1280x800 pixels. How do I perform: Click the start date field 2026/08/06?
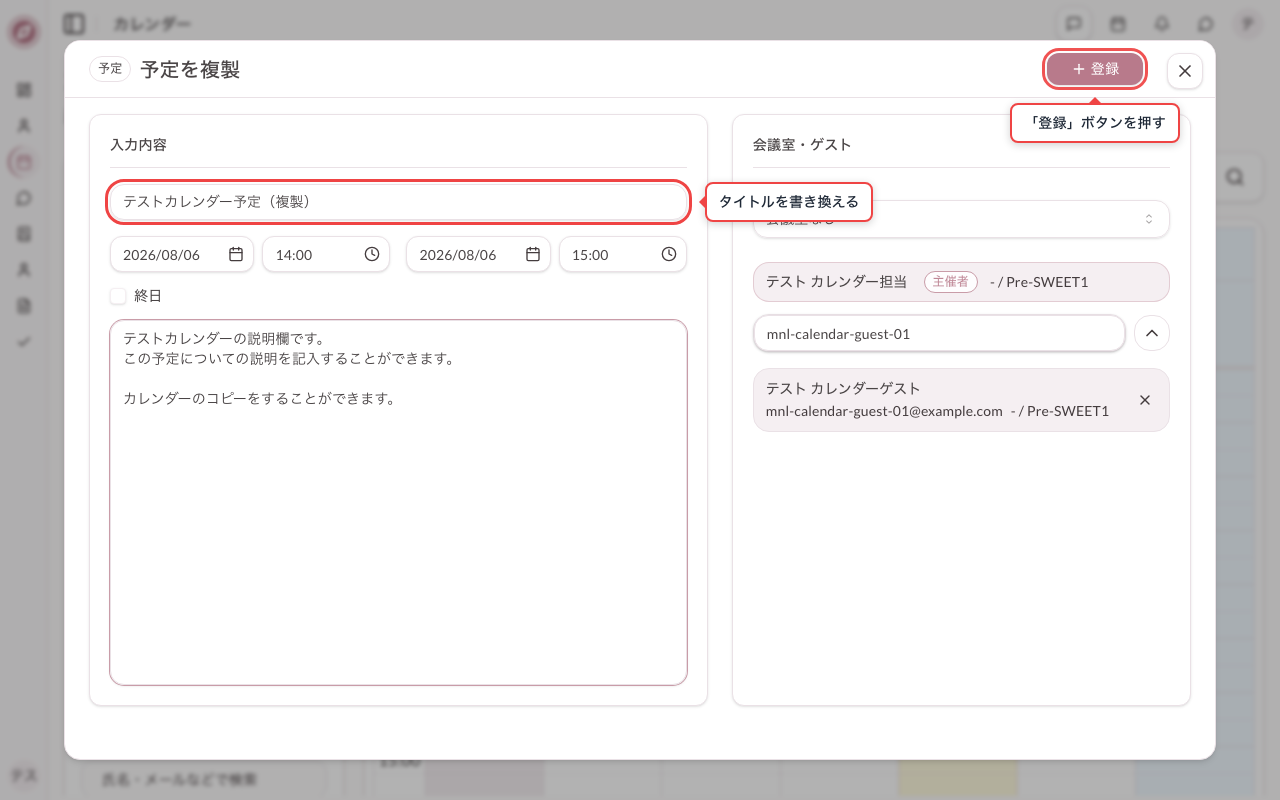point(182,254)
